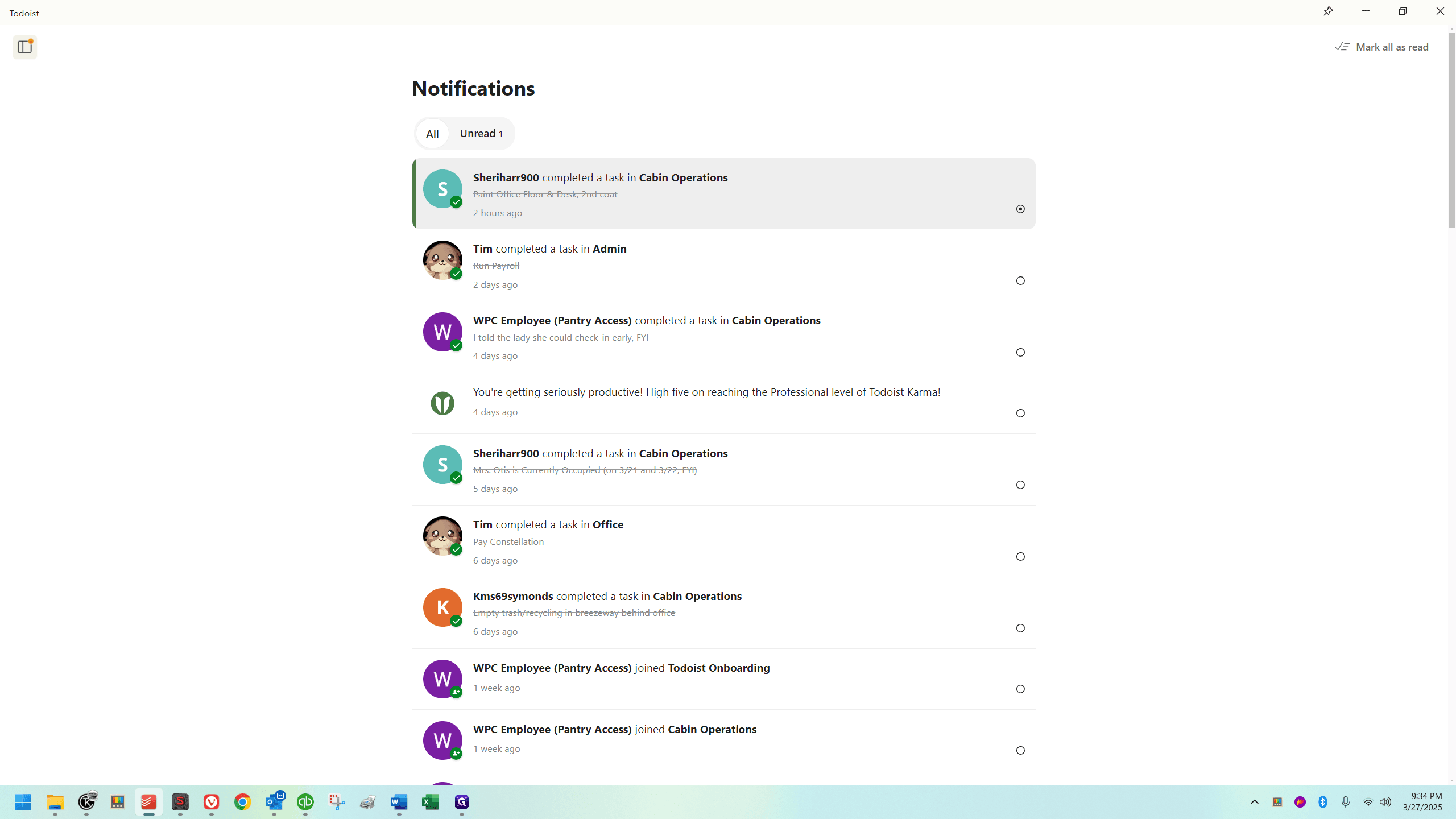The height and width of the screenshot is (819, 1456).
Task: Click Sheriharr900 avatar on Paint Office notification
Action: tap(442, 189)
